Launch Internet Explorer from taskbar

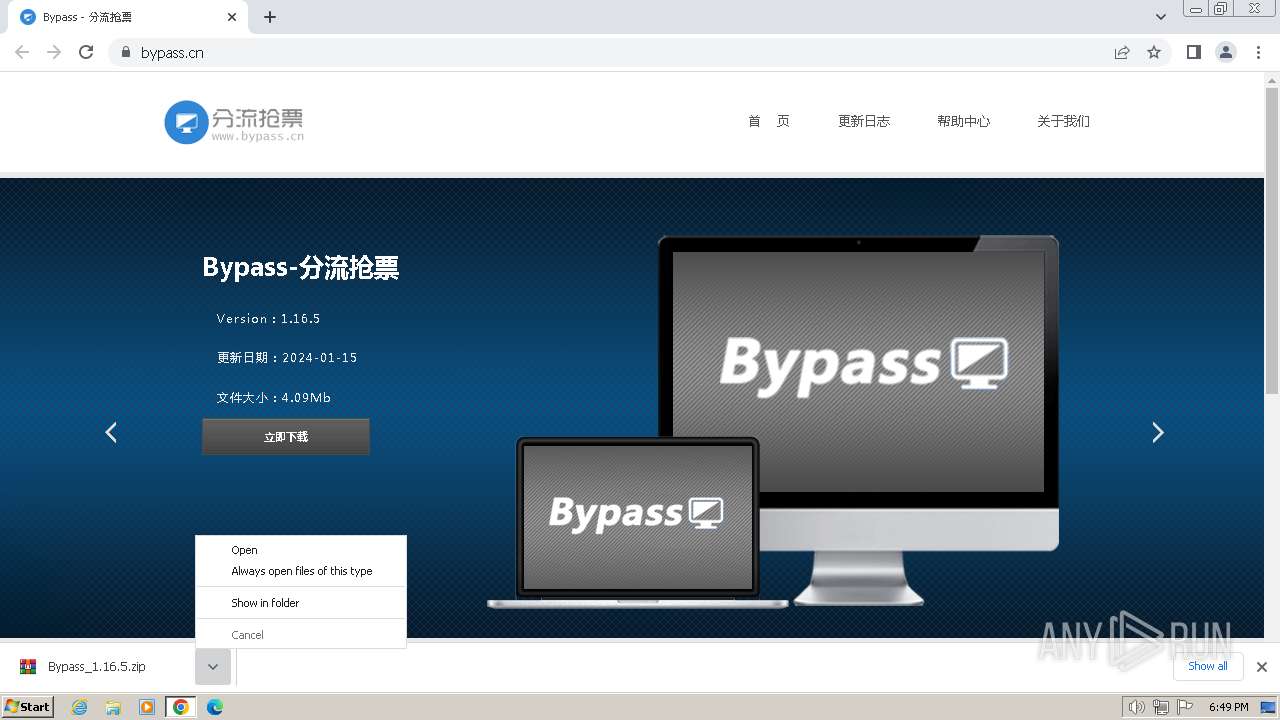pyautogui.click(x=80, y=707)
